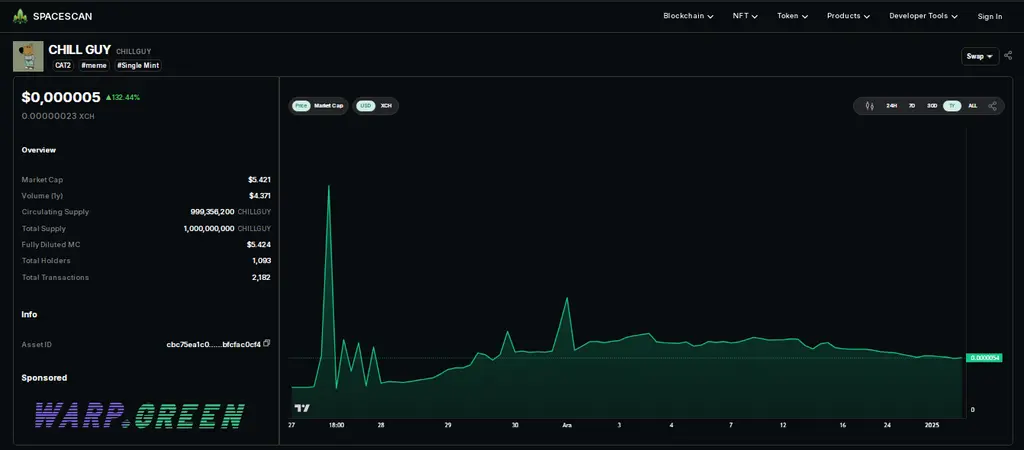Expand the Developer Tools menu
The height and width of the screenshot is (450, 1024).
click(923, 16)
